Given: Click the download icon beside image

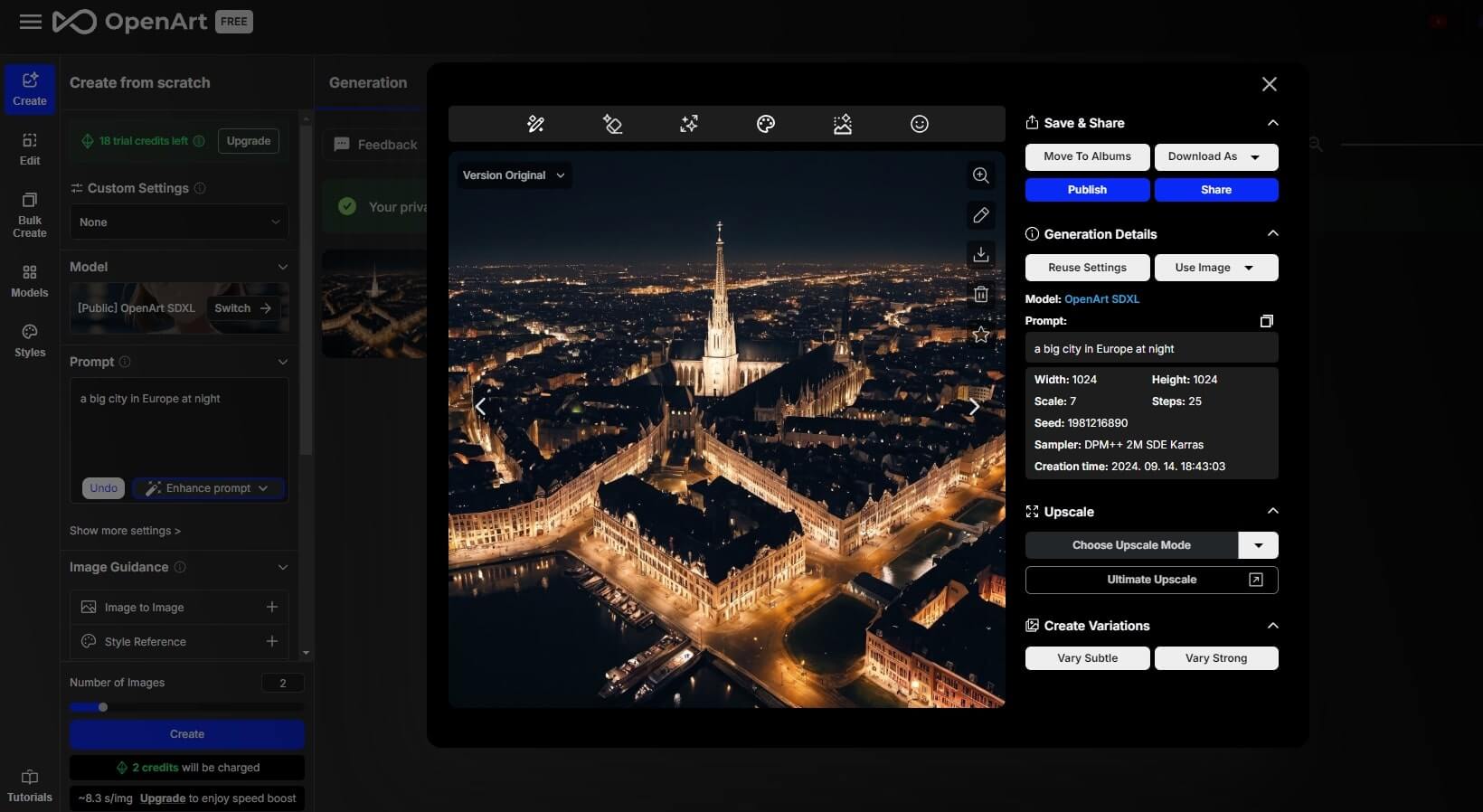Looking at the screenshot, I should [x=980, y=255].
